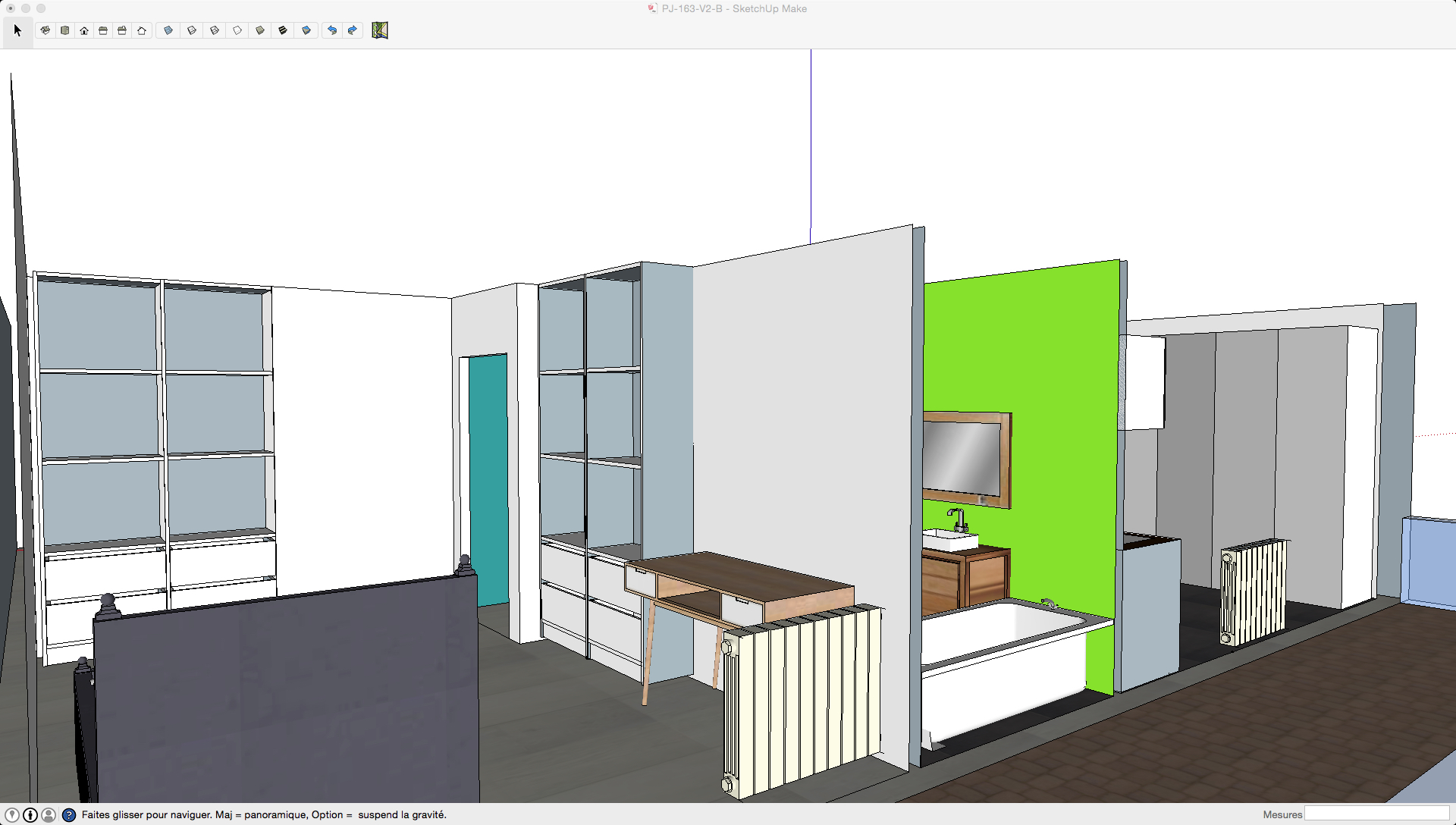Image resolution: width=1456 pixels, height=825 pixels.
Task: Open Add Location map tool
Action: pos(380,30)
